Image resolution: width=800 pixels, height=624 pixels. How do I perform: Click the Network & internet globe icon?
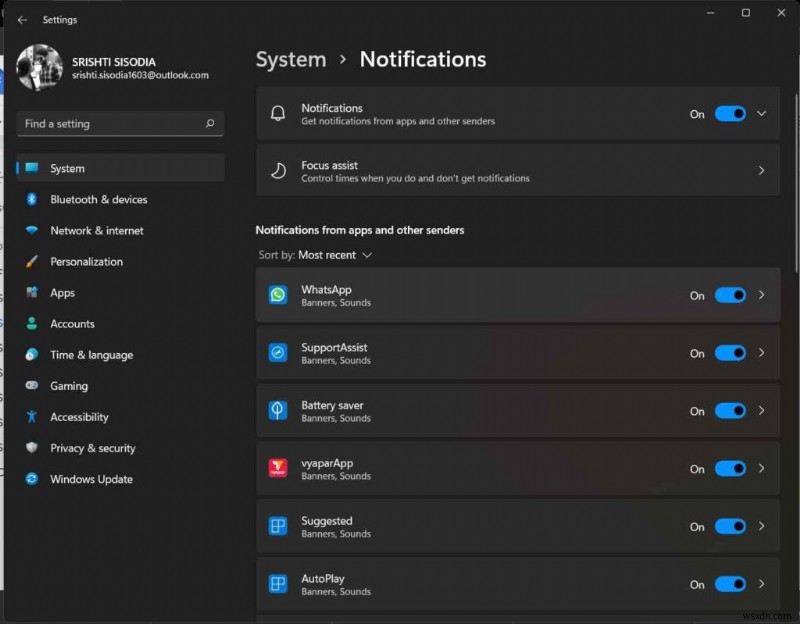pyautogui.click(x=30, y=230)
